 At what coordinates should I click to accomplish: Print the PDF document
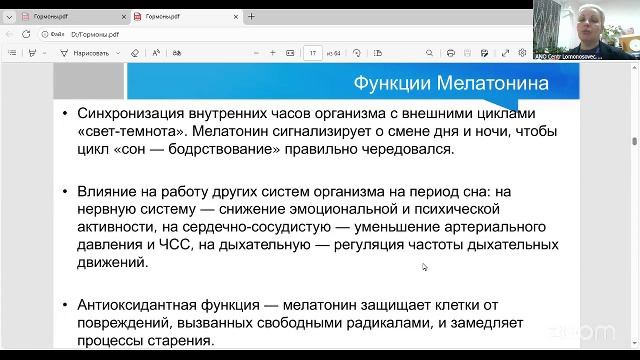451,53
